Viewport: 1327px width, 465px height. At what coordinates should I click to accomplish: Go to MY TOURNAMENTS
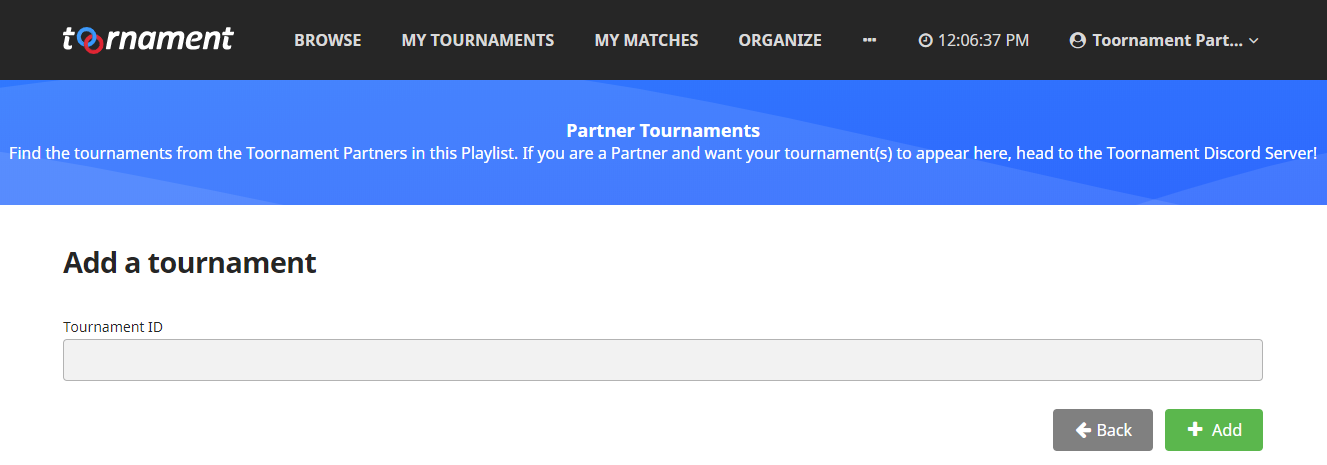coord(478,40)
